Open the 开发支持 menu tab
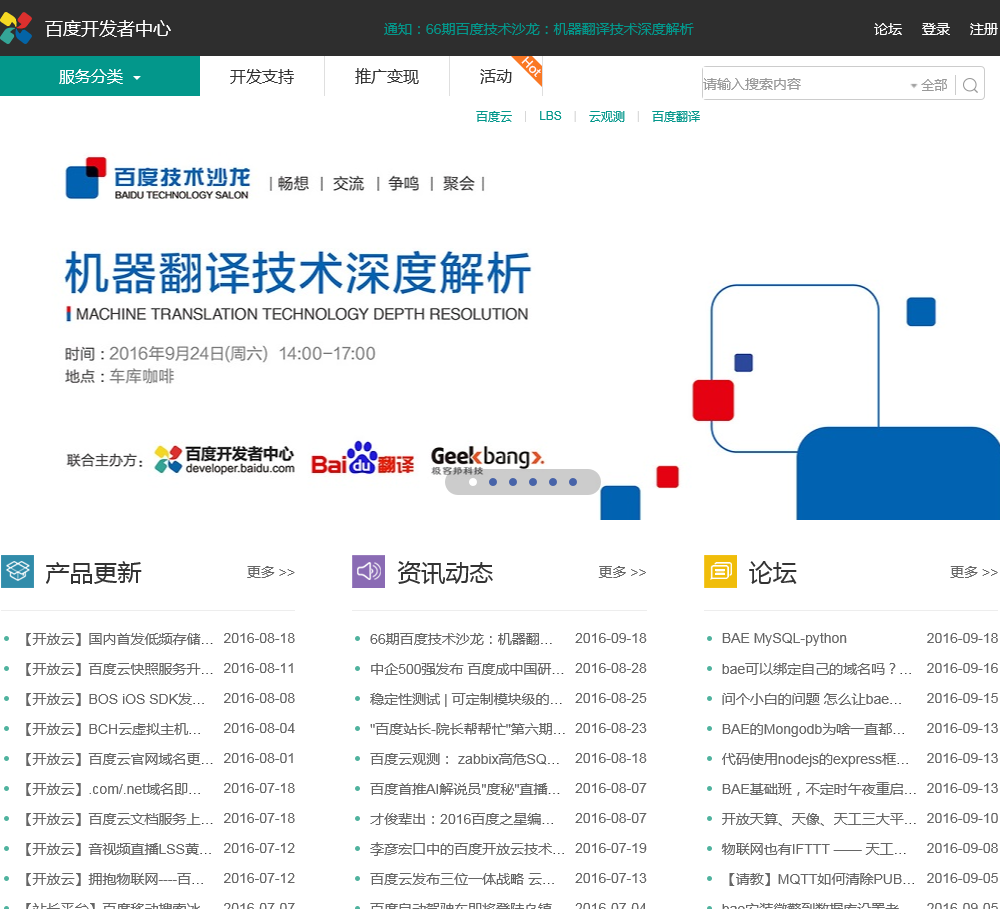 click(x=261, y=77)
